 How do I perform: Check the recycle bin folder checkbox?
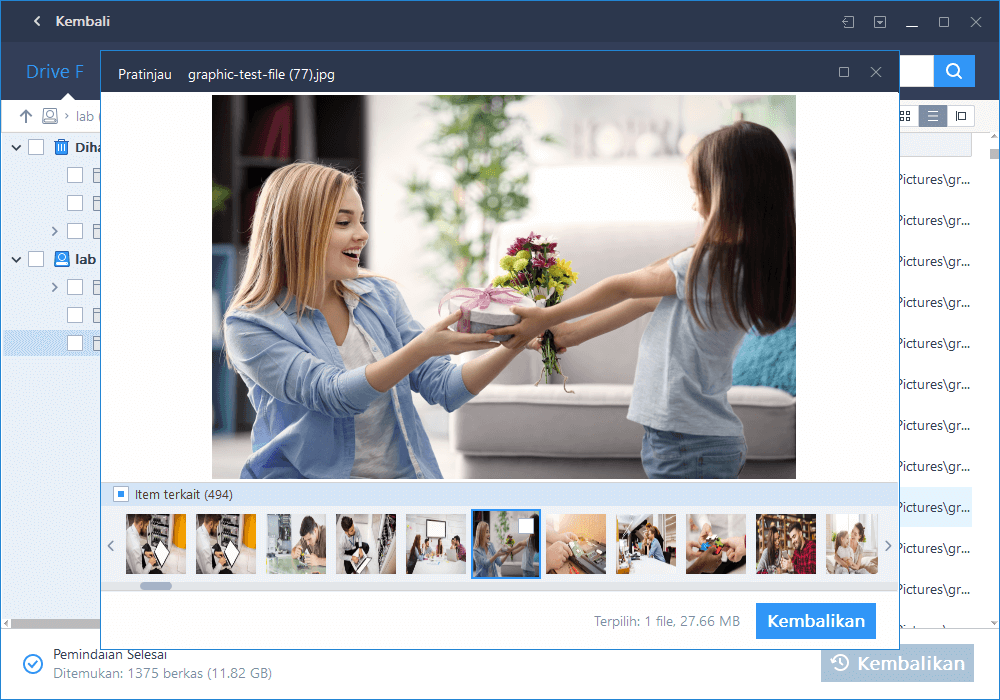[x=36, y=147]
